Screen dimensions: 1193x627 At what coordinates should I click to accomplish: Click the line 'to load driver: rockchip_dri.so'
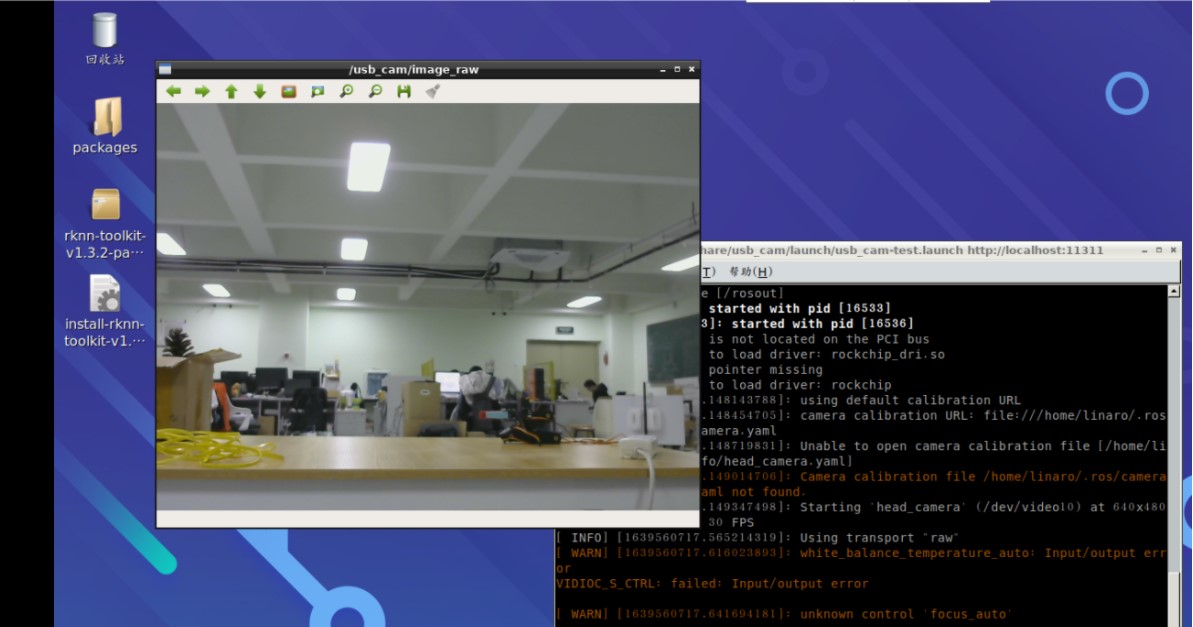[x=826, y=355]
